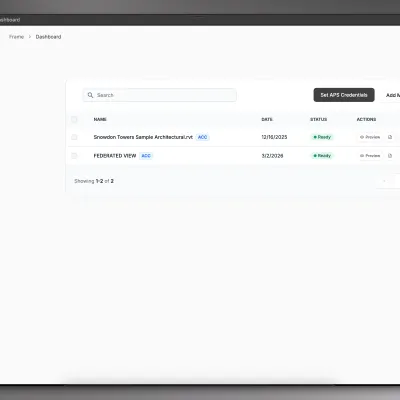
Task: Preview the FEDERATED VIEW model
Action: point(370,156)
